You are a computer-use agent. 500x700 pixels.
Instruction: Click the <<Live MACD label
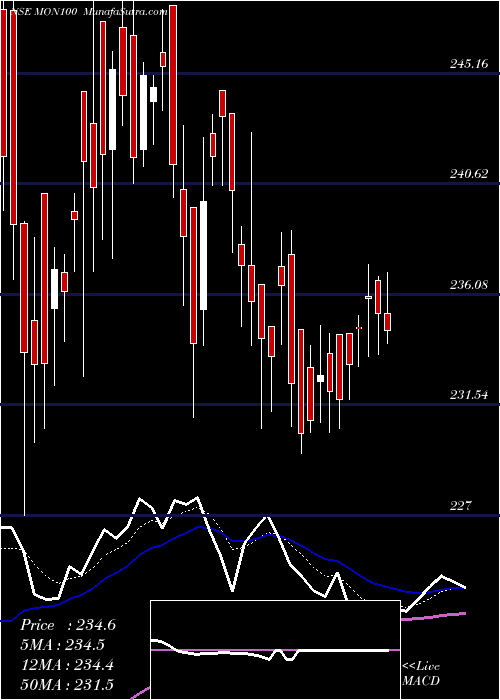tap(421, 674)
